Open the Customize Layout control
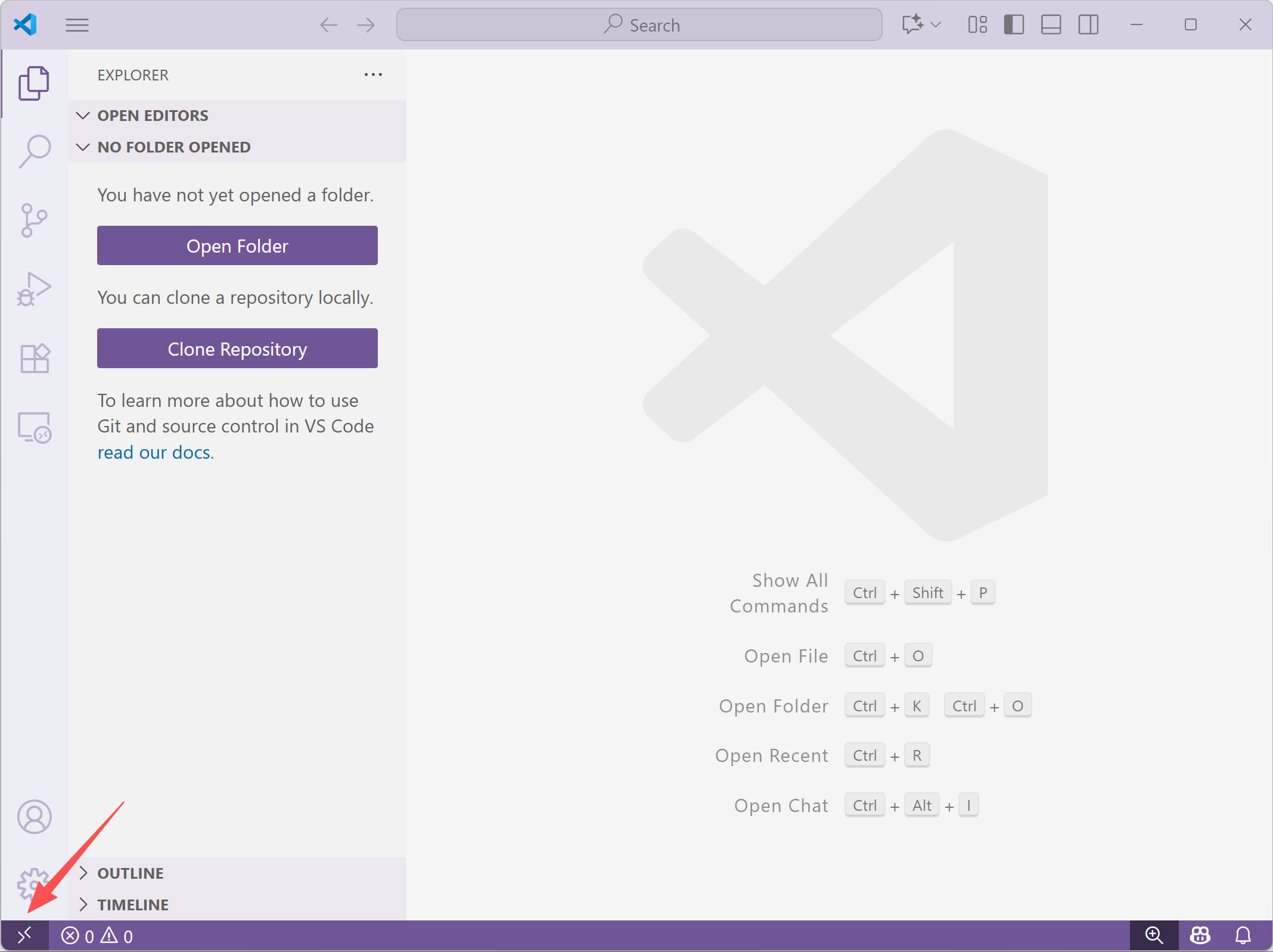1273x952 pixels. click(977, 24)
